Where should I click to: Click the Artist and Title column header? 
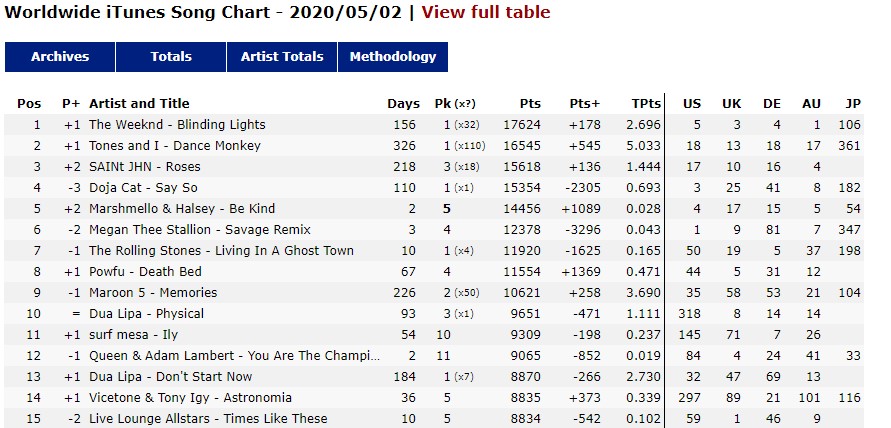(139, 103)
